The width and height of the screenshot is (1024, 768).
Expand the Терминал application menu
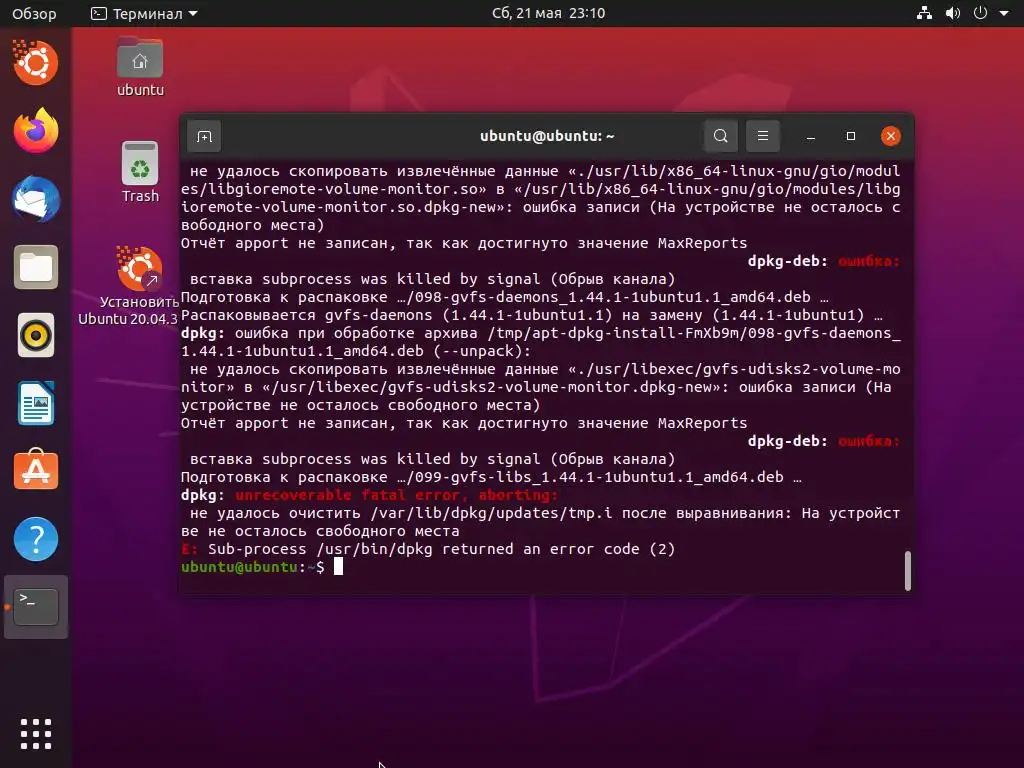click(144, 13)
